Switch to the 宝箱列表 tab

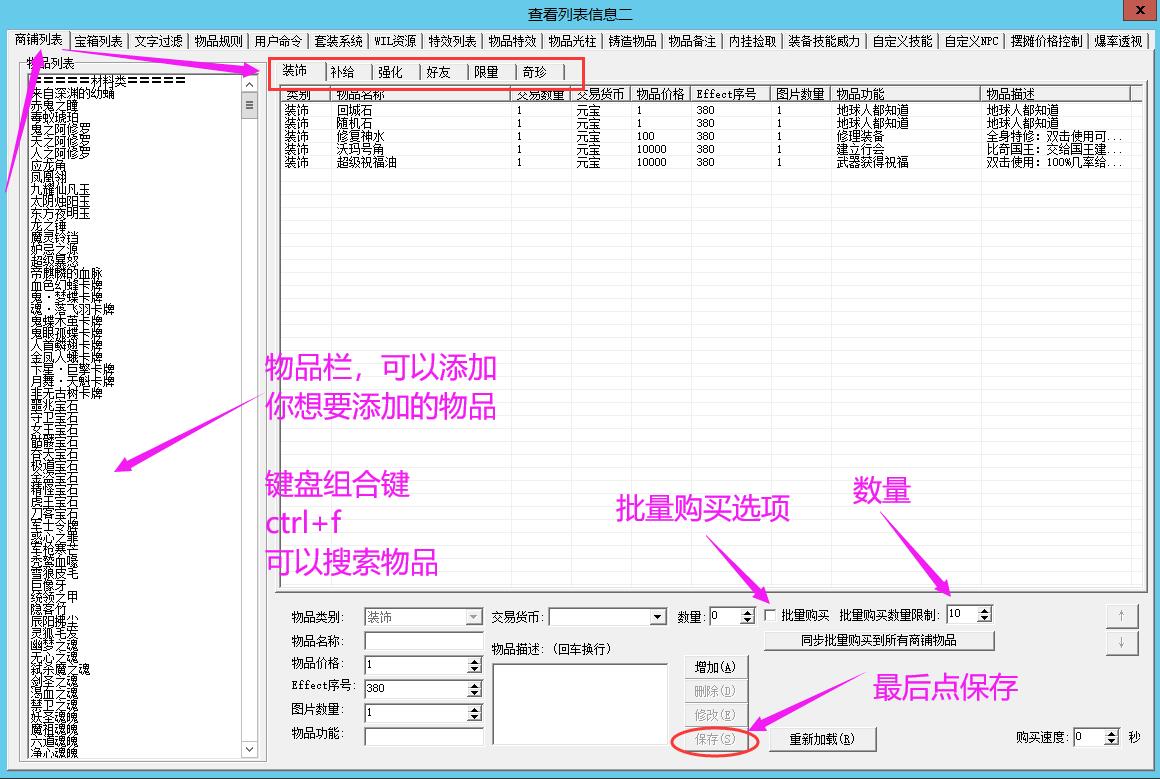[x=99, y=41]
